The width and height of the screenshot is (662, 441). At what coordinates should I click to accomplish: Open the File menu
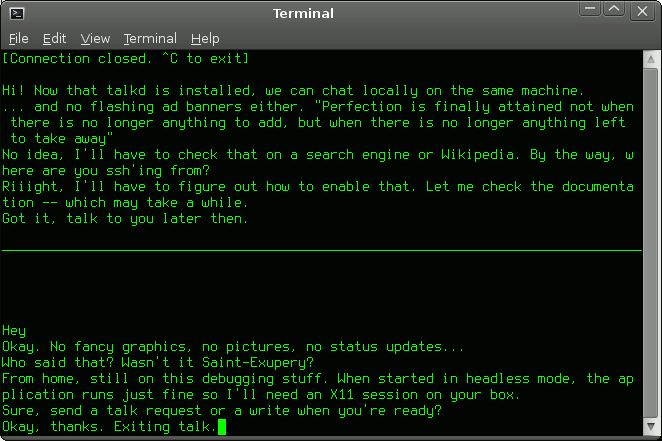pos(19,39)
